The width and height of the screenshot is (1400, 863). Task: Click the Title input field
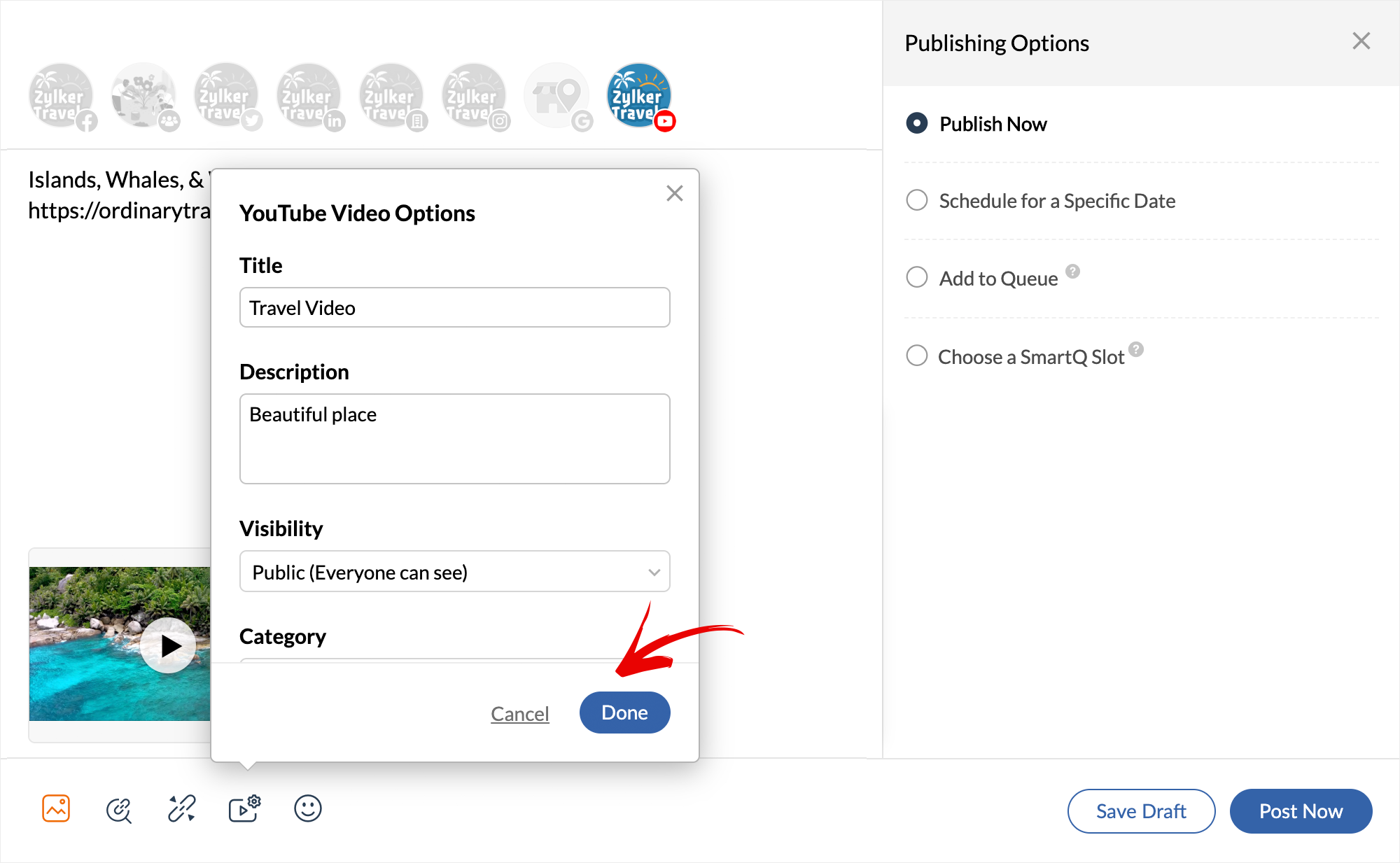(454, 308)
